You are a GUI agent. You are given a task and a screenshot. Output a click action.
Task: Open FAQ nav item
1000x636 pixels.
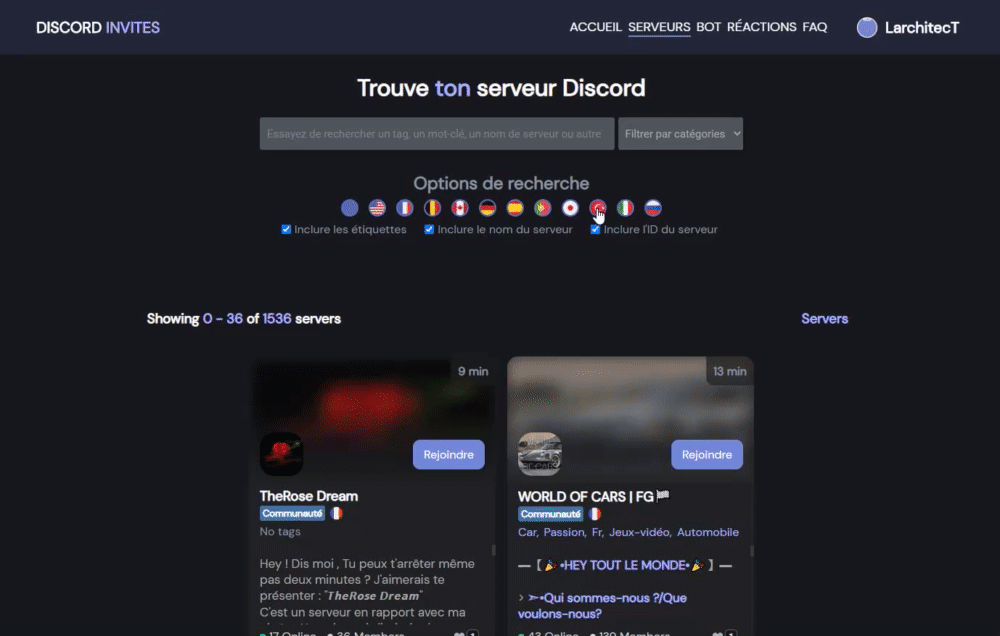coord(814,27)
